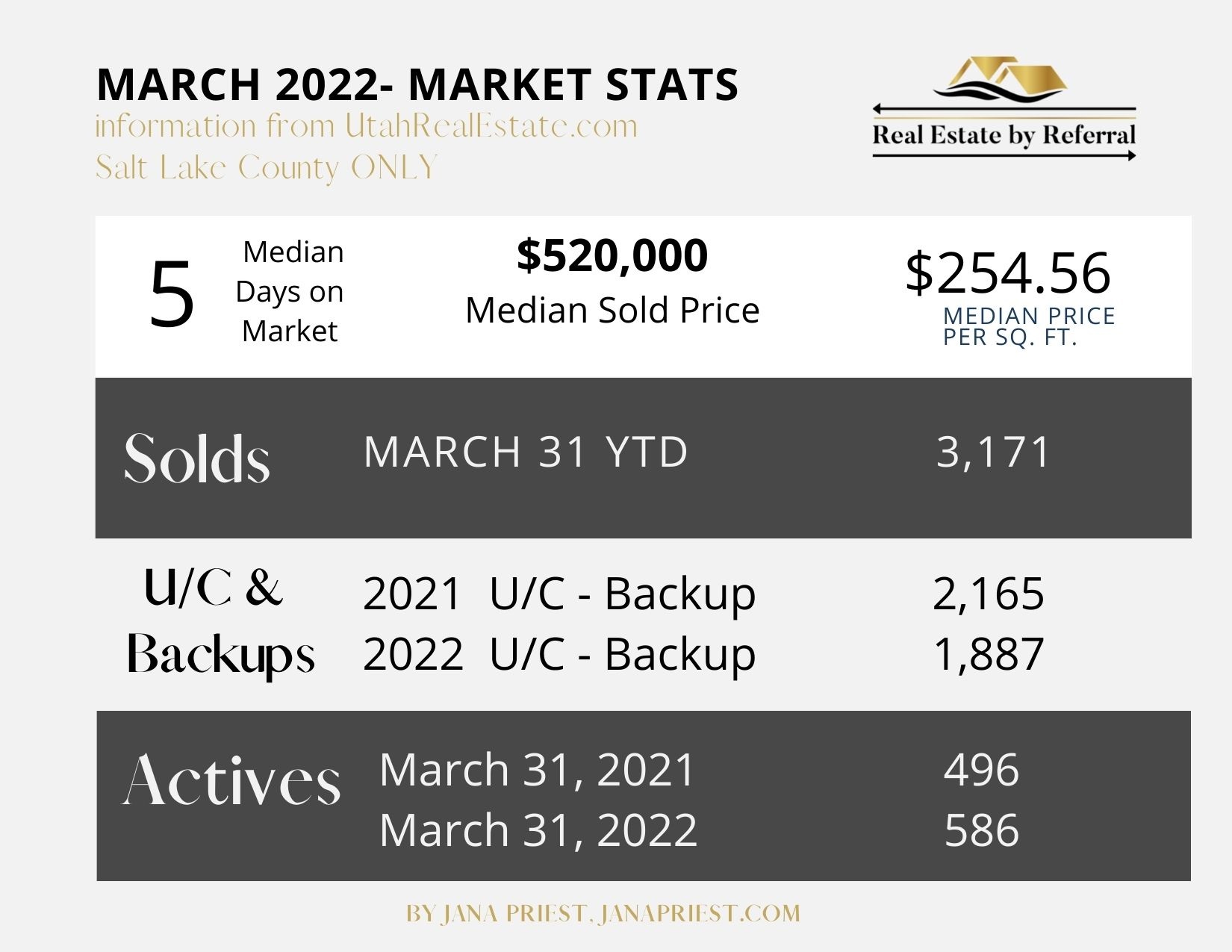Click the Median Days on Market label
The image size is (1232, 952).
[x=290, y=291]
